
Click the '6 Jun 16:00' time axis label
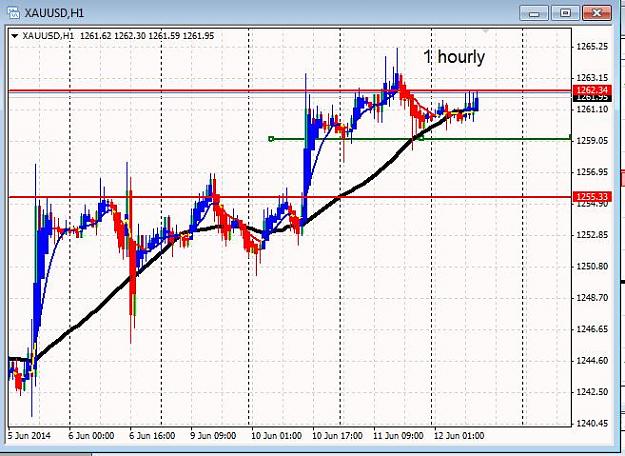pos(152,436)
